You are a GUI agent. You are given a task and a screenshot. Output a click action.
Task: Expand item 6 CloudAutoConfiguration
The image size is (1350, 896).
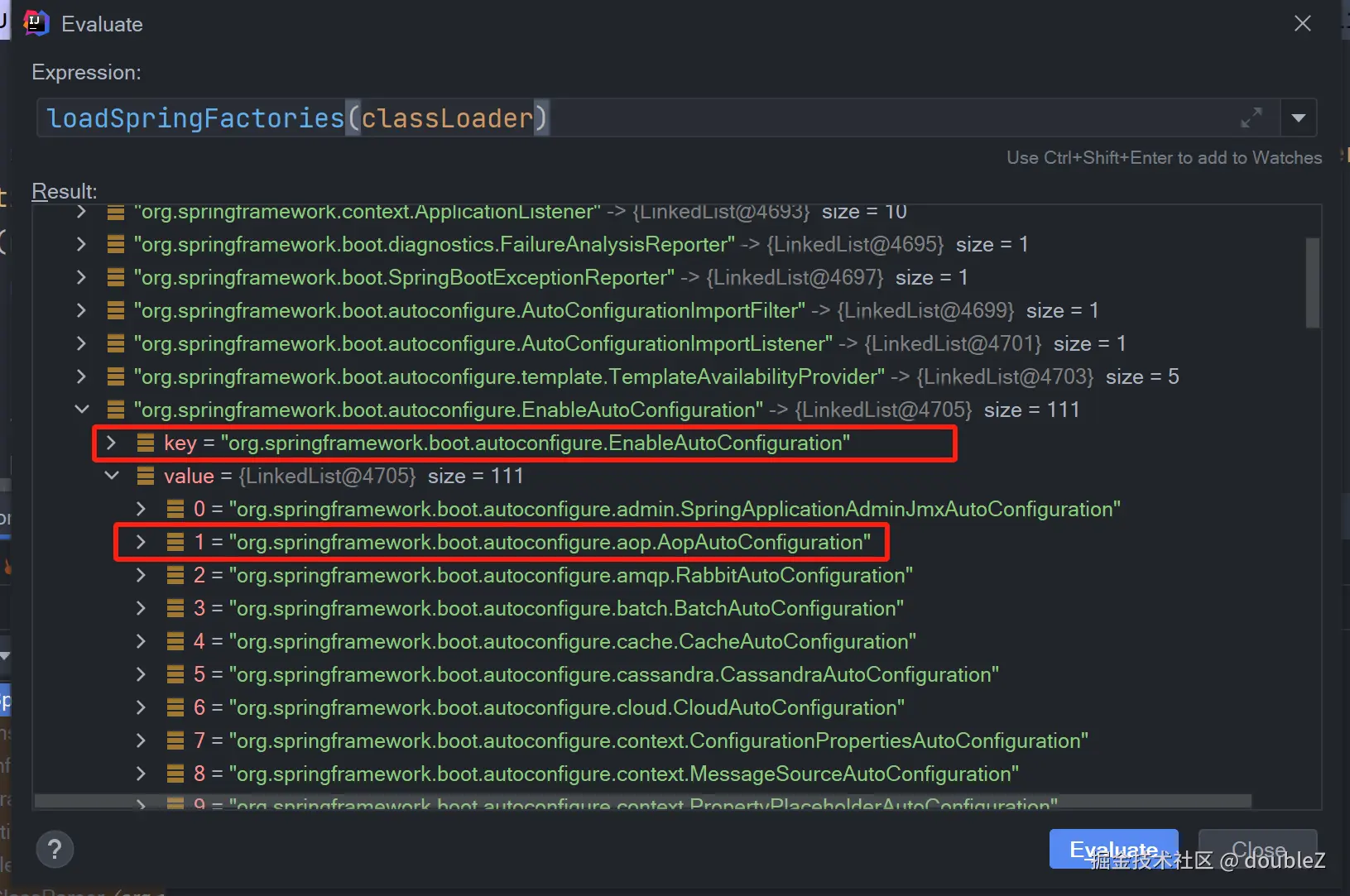pos(141,707)
